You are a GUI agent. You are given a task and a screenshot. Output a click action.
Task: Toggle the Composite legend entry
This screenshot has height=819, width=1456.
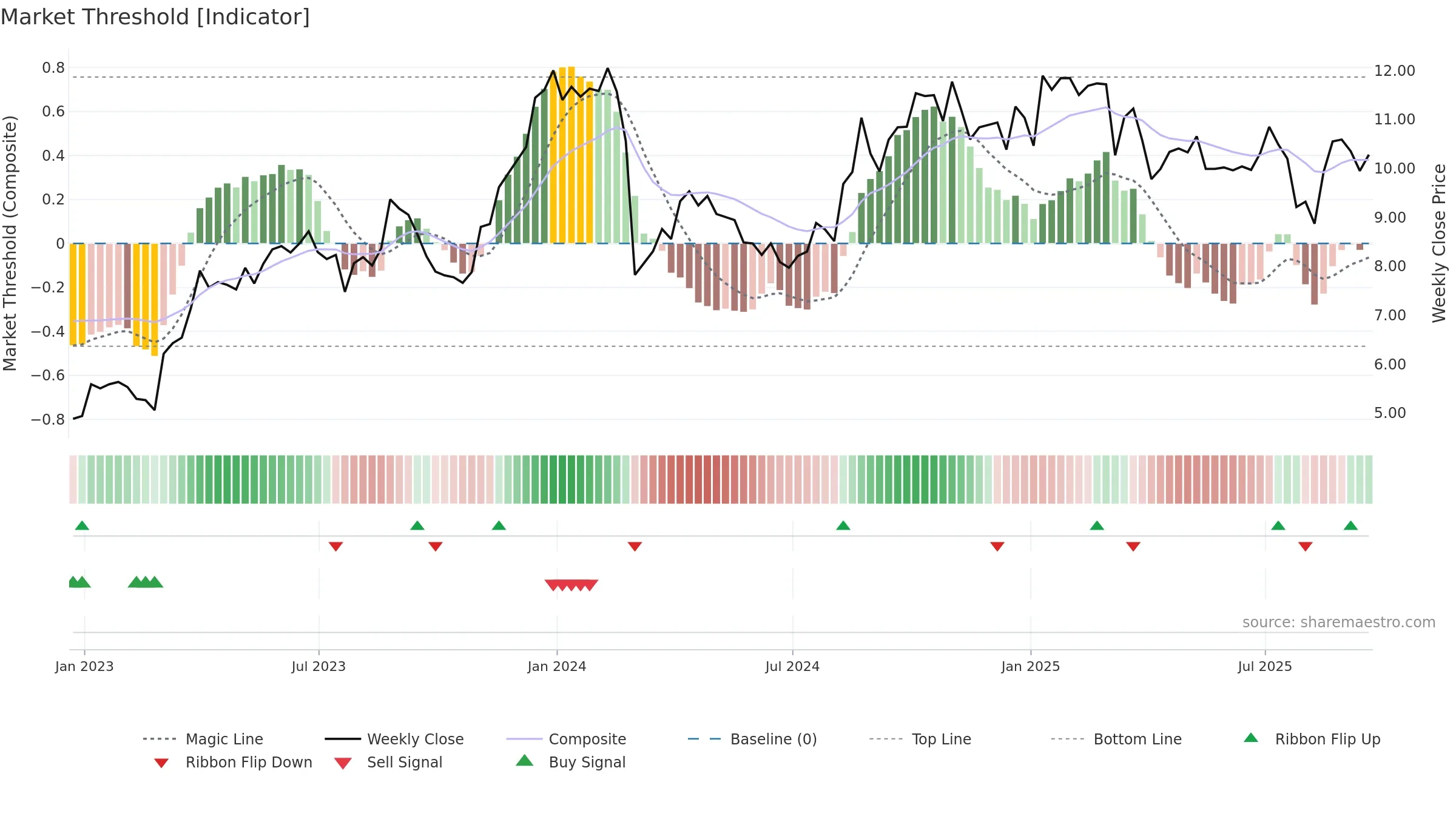click(x=566, y=739)
